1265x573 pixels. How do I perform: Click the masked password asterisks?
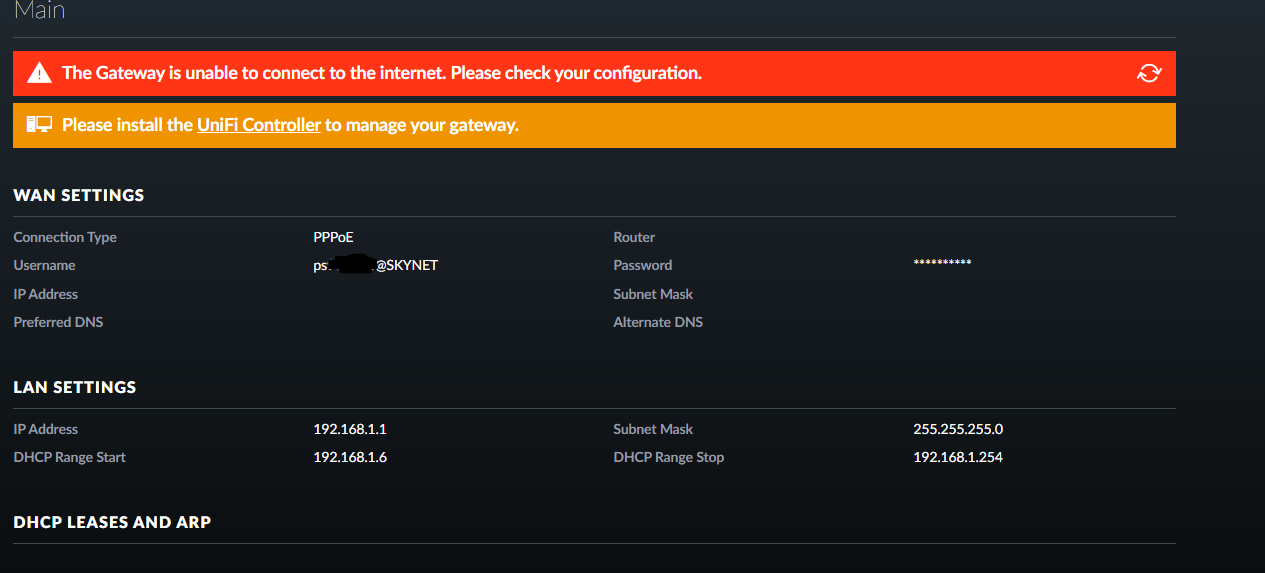[942, 263]
